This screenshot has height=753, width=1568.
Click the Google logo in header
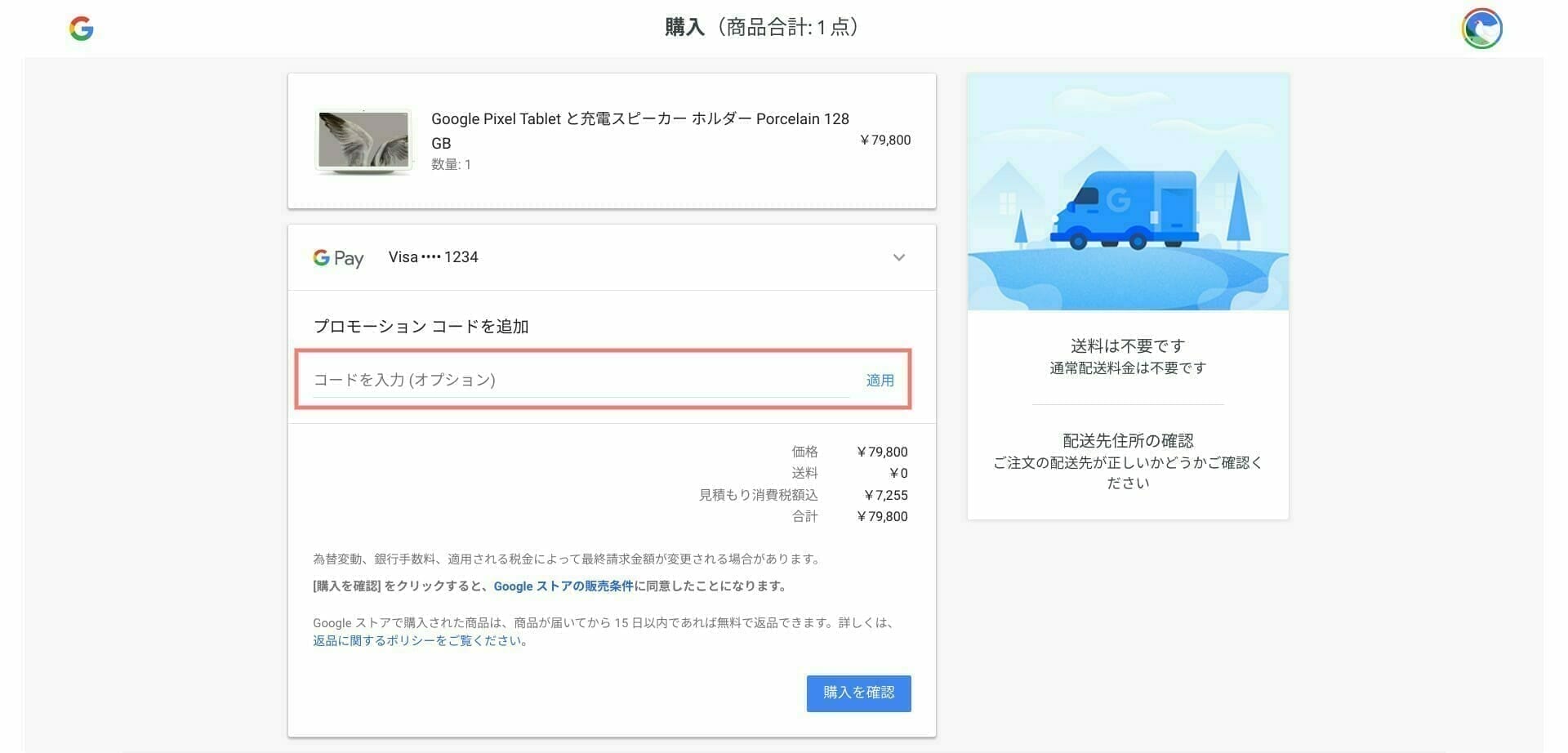[x=82, y=29]
